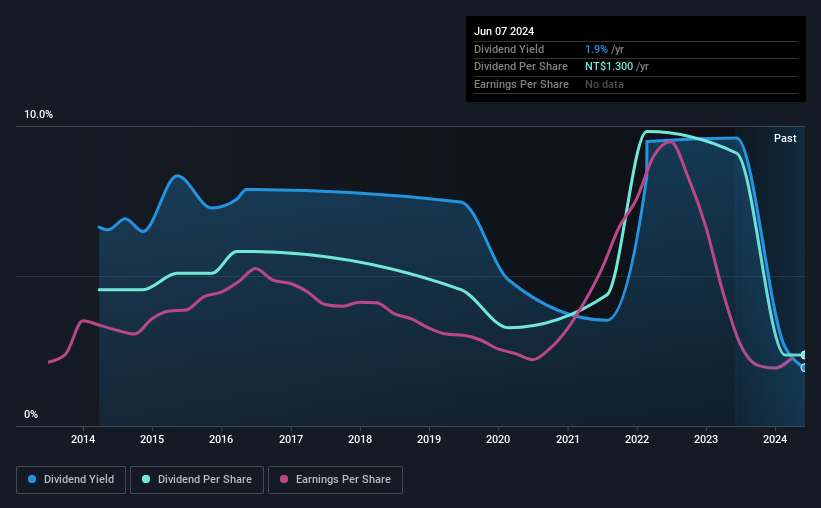
Task: Click the blue Dividend Yield legend dot
Action: point(32,479)
